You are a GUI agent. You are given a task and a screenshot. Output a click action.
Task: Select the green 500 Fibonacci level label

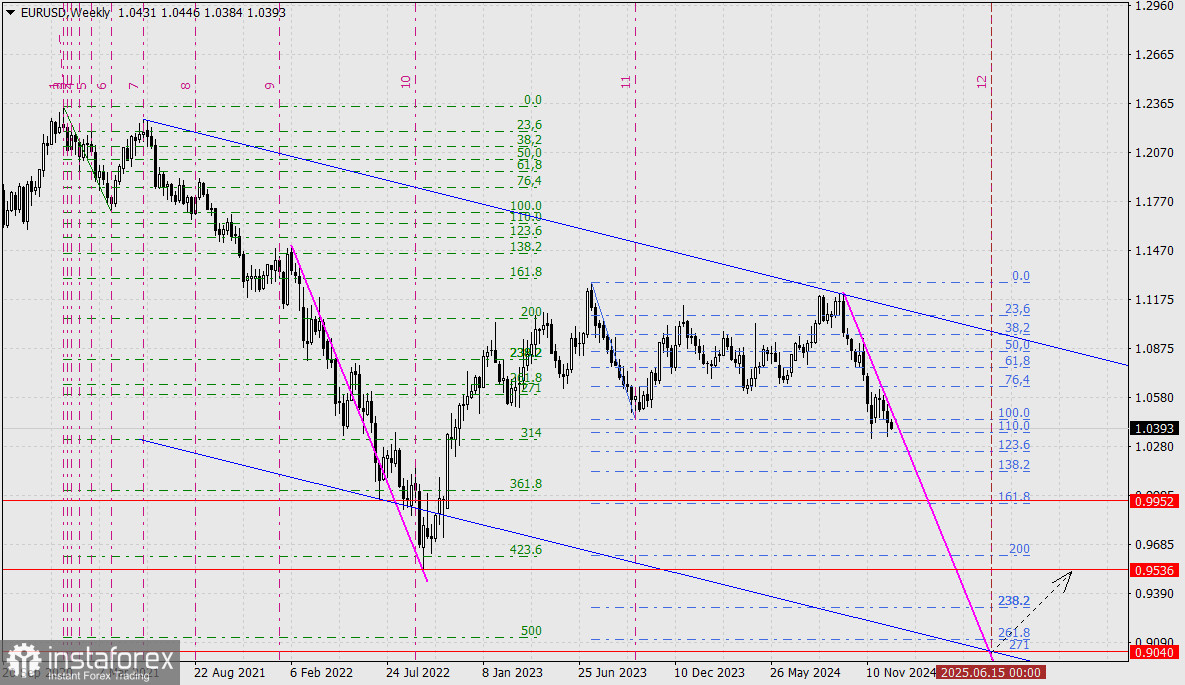531,632
